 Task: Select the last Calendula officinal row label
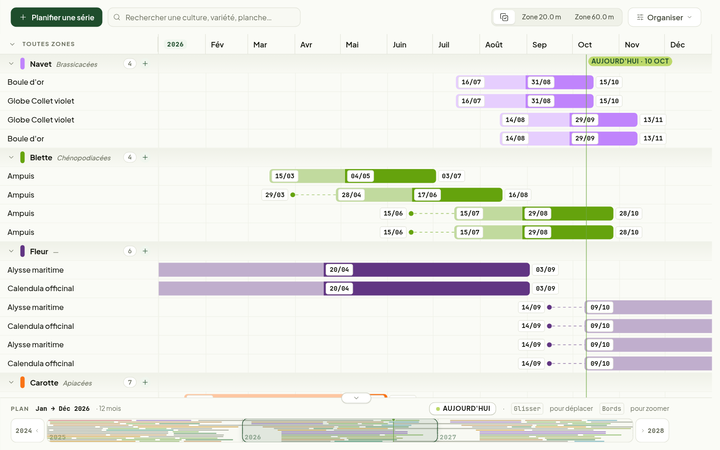(41, 363)
